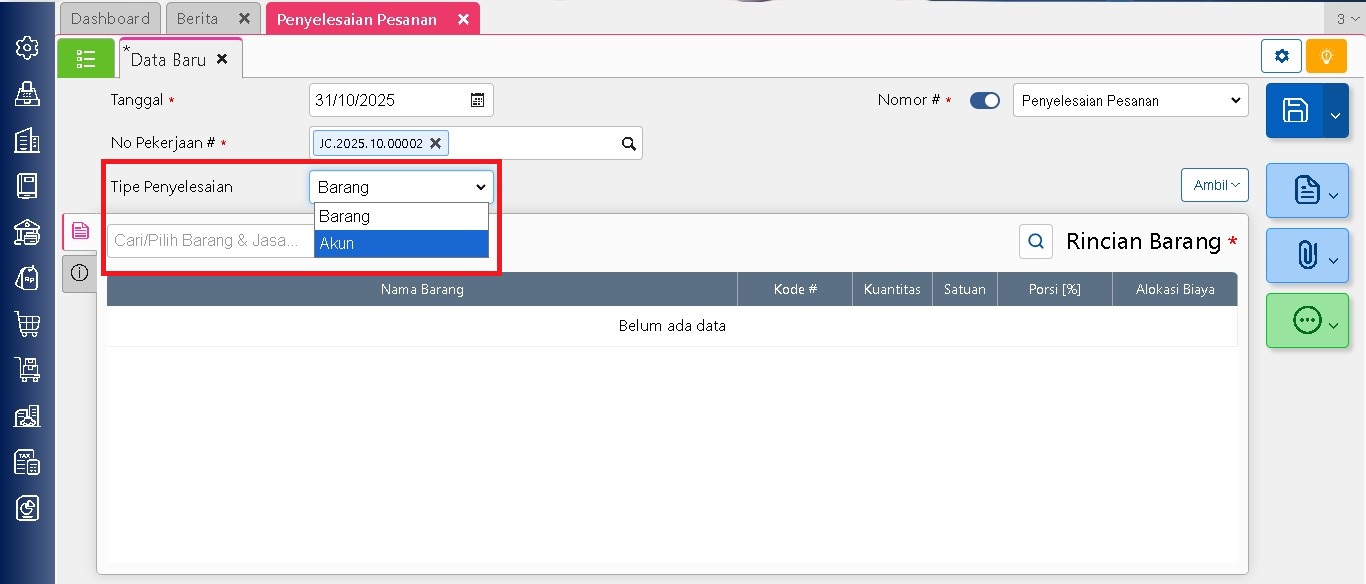Click the save disk icon
Image resolution: width=1366 pixels, height=584 pixels.
(x=1294, y=111)
